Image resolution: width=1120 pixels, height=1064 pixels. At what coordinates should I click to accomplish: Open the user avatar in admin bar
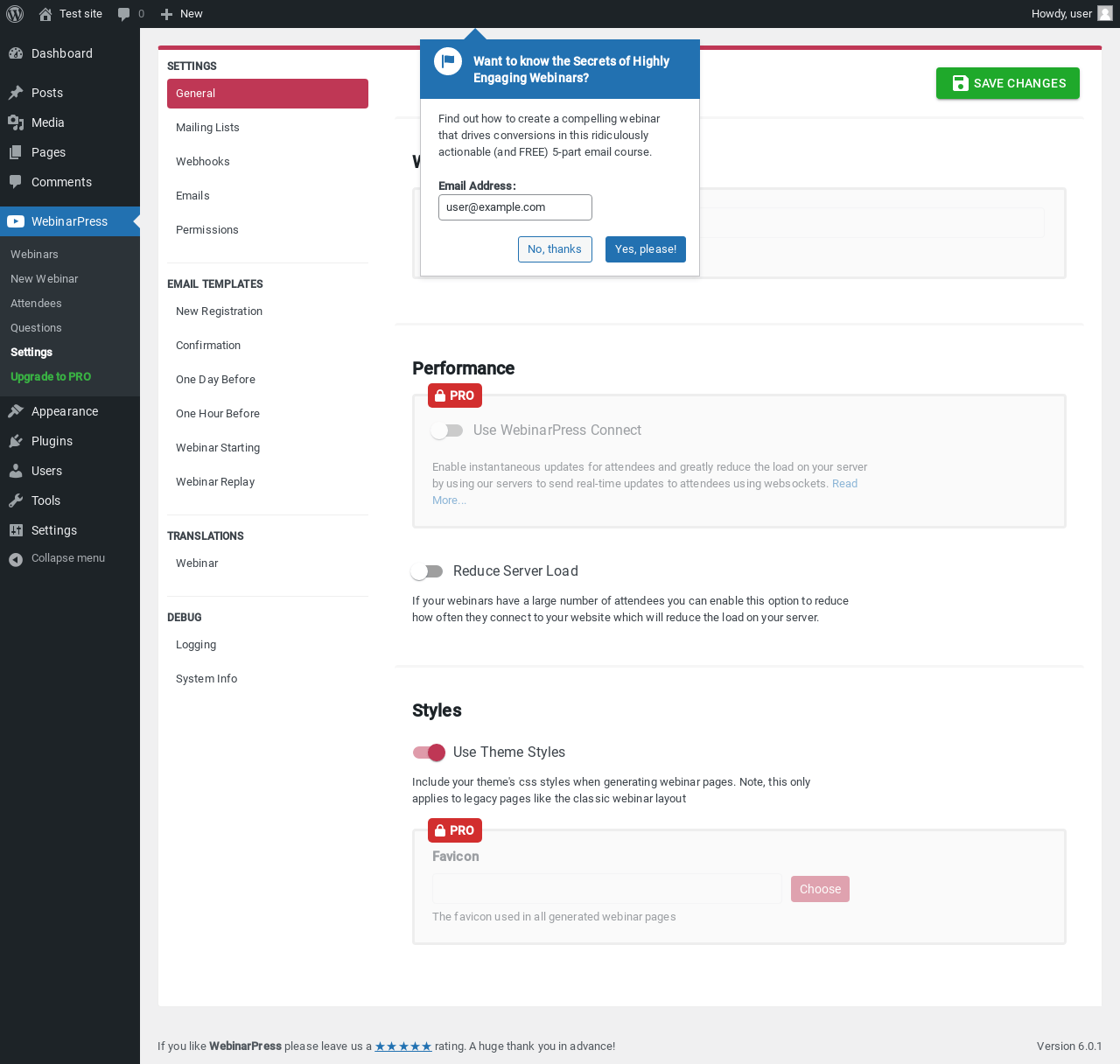pos(1105,13)
